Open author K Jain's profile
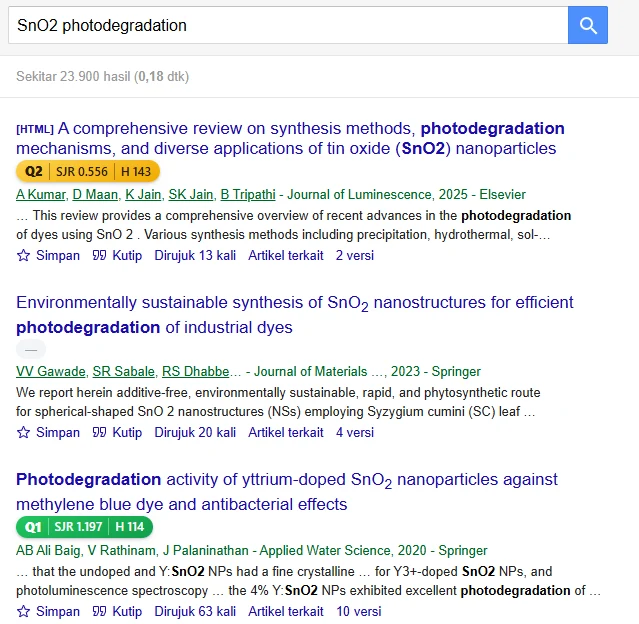 tap(143, 194)
